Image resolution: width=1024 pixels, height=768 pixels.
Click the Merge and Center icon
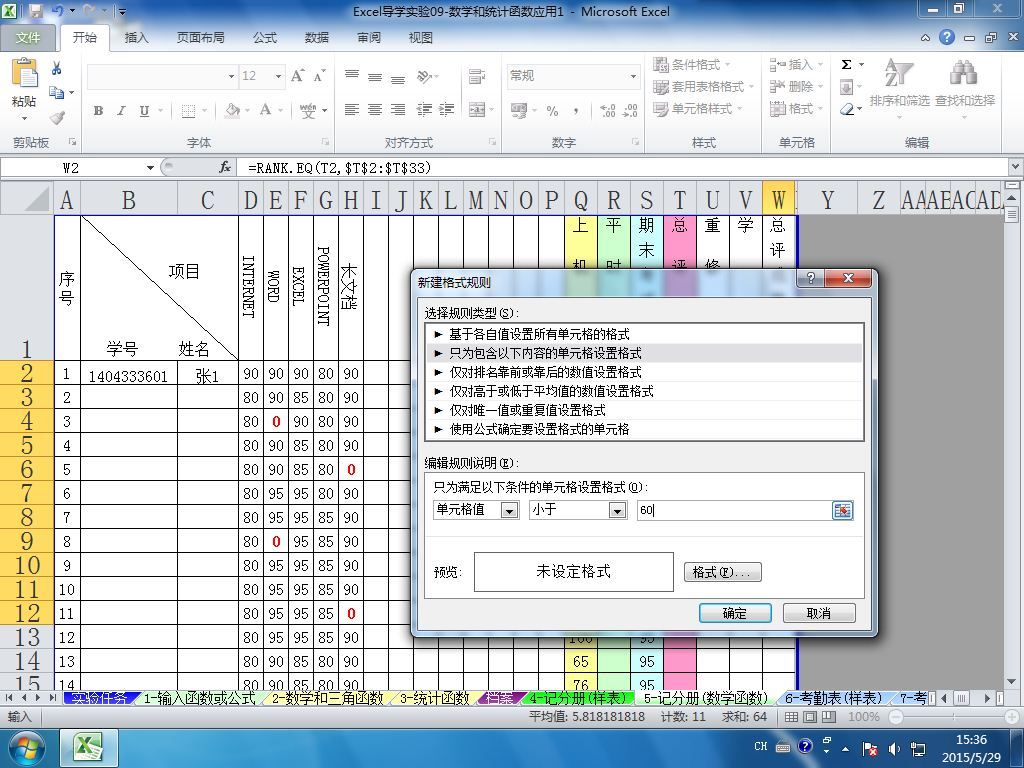click(477, 110)
